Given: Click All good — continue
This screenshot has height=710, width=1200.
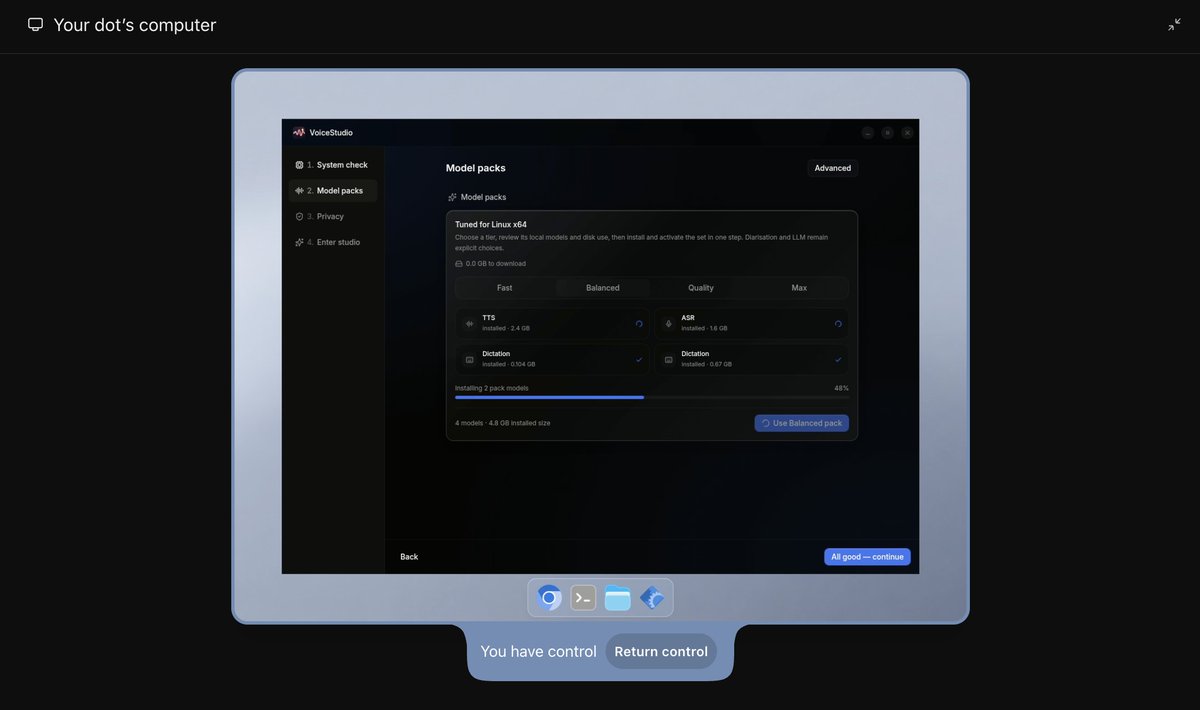Looking at the screenshot, I should pos(867,557).
